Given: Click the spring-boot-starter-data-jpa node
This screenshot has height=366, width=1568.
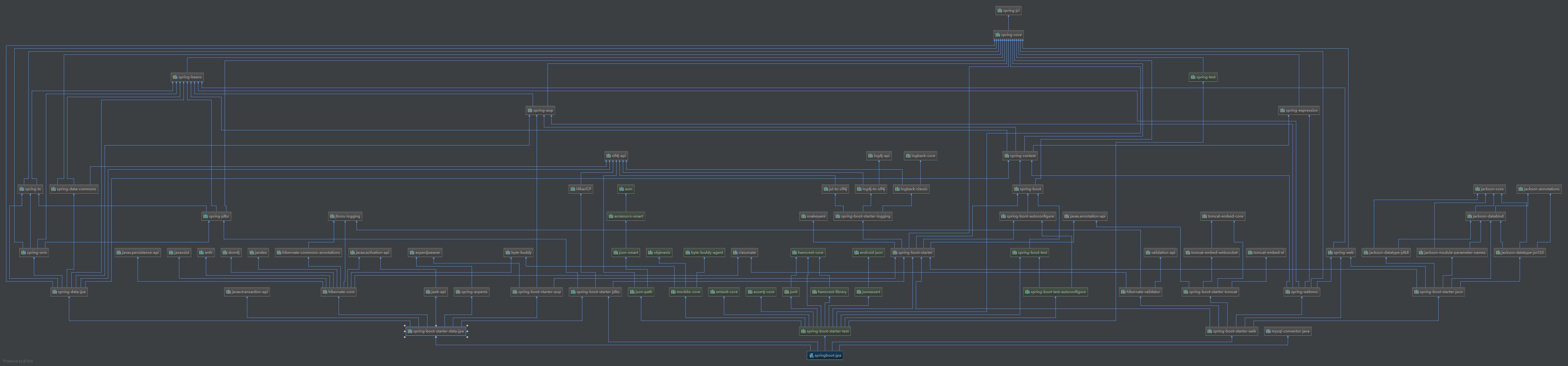Looking at the screenshot, I should coord(436,331).
